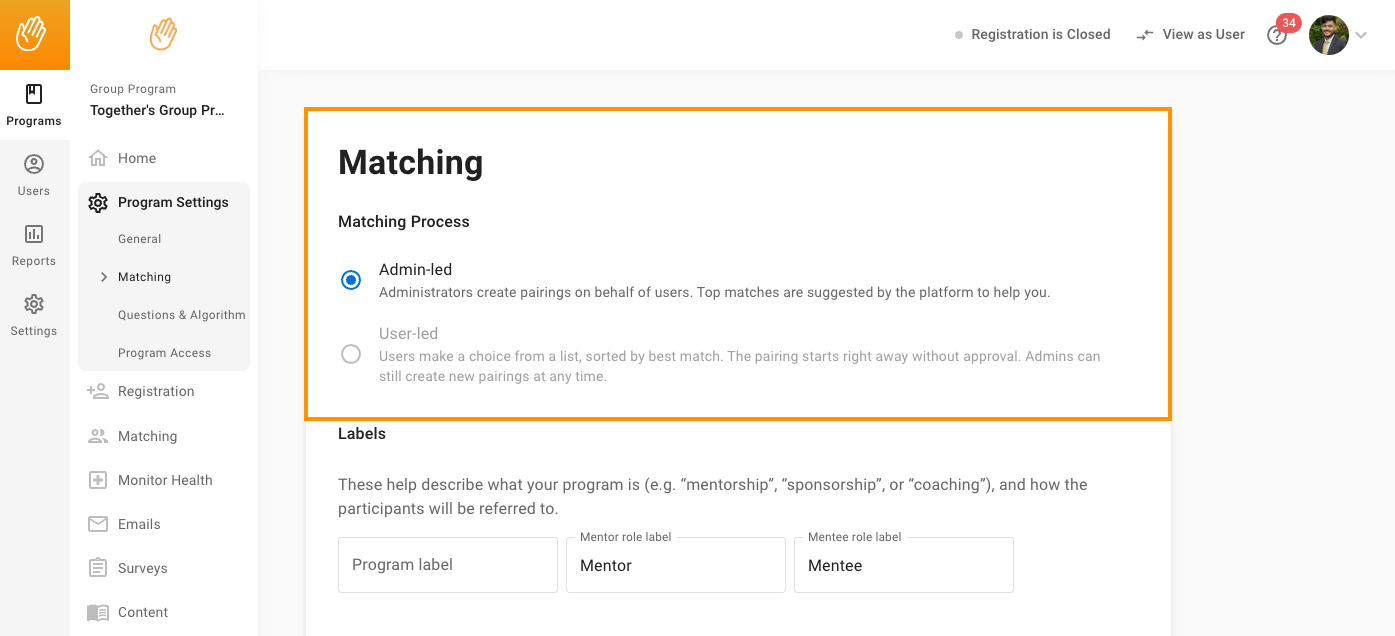The width and height of the screenshot is (1395, 636).
Task: Open the Settings gear in the left rail
Action: pyautogui.click(x=34, y=315)
